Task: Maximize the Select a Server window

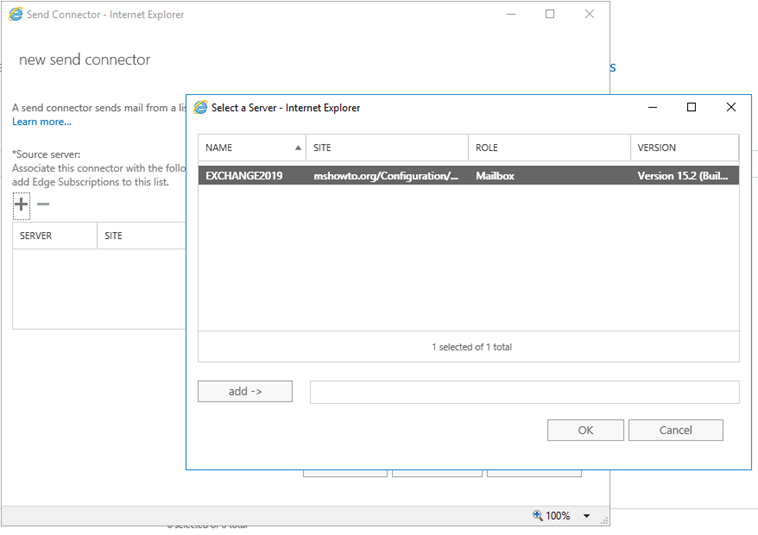Action: 691,107
